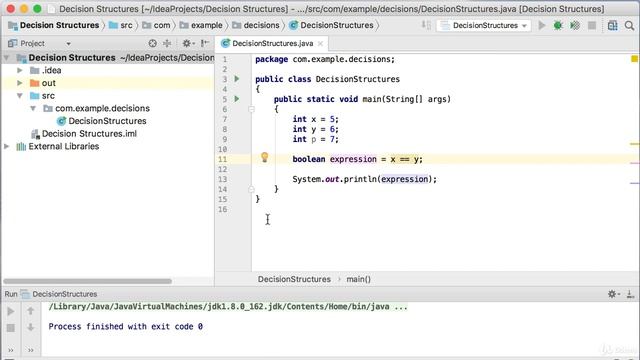Click DecisionStructures in editor bottom breadcrumb
The image size is (640, 360).
pyautogui.click(x=294, y=279)
